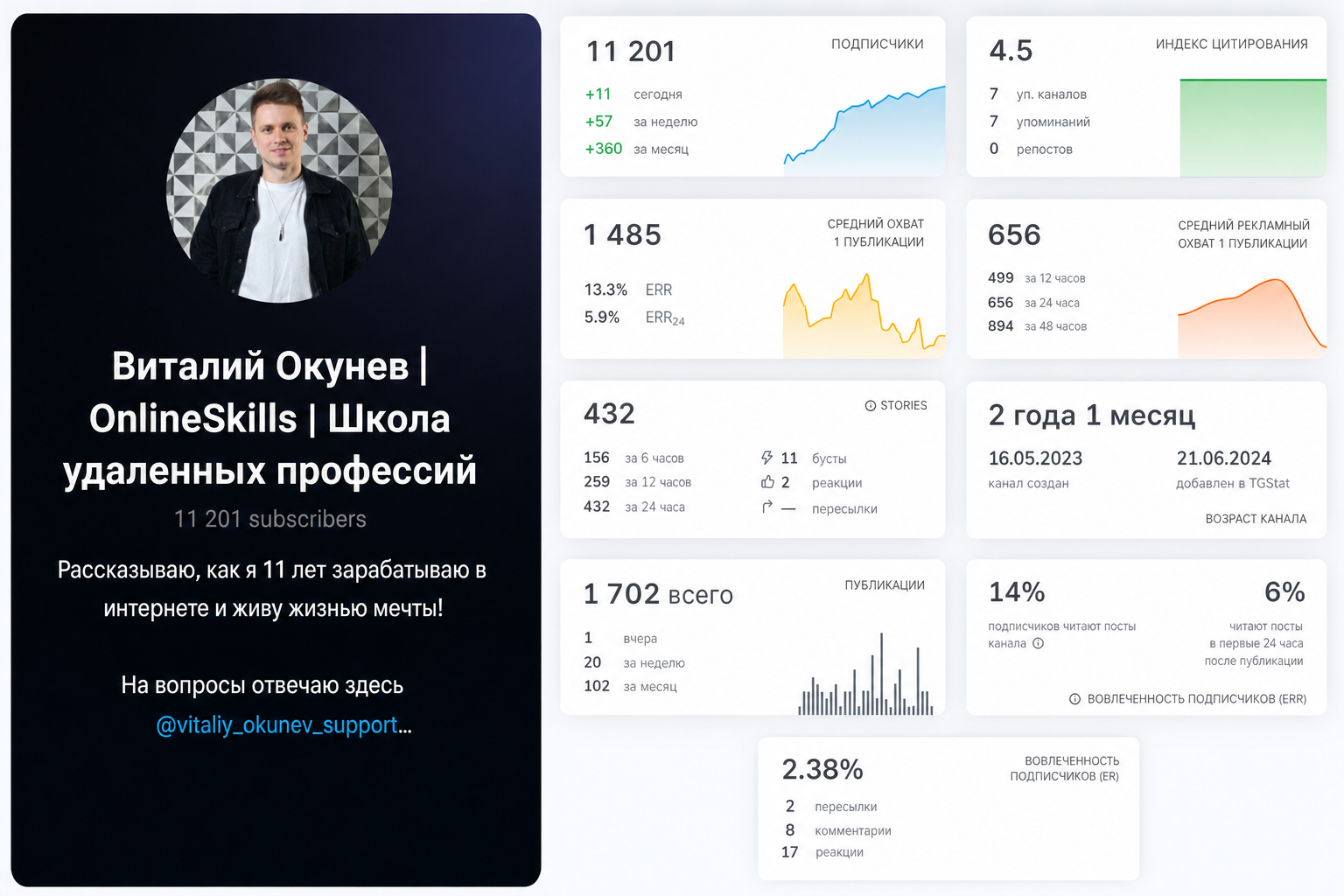
Task: Click the yellow average reach chart
Action: click(x=864, y=315)
